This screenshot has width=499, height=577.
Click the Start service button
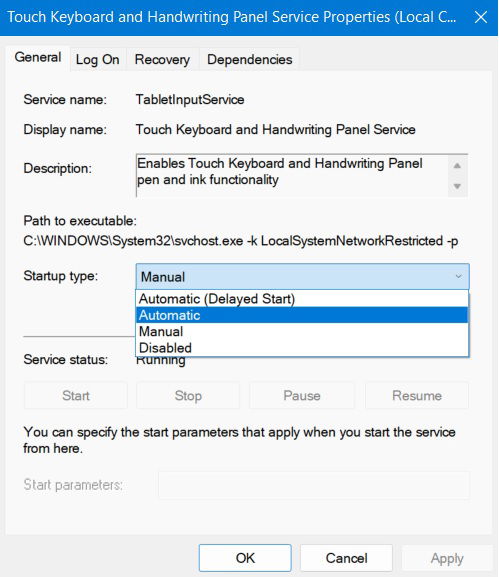(76, 396)
